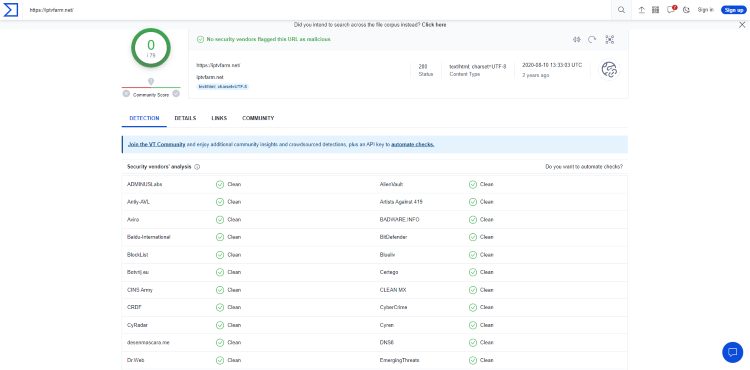Close the file corpus search banner
The image size is (750, 370).
point(742,25)
